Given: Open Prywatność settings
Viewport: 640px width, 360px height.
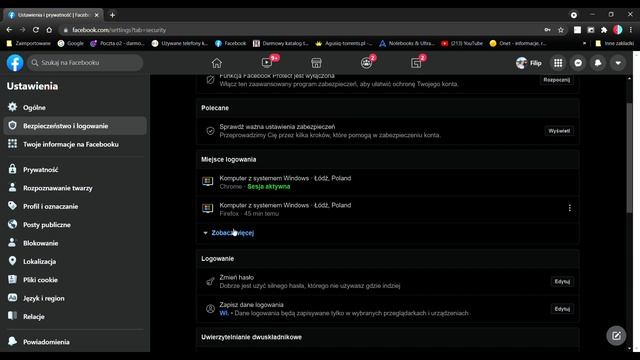Looking at the screenshot, I should click(x=75, y=169).
